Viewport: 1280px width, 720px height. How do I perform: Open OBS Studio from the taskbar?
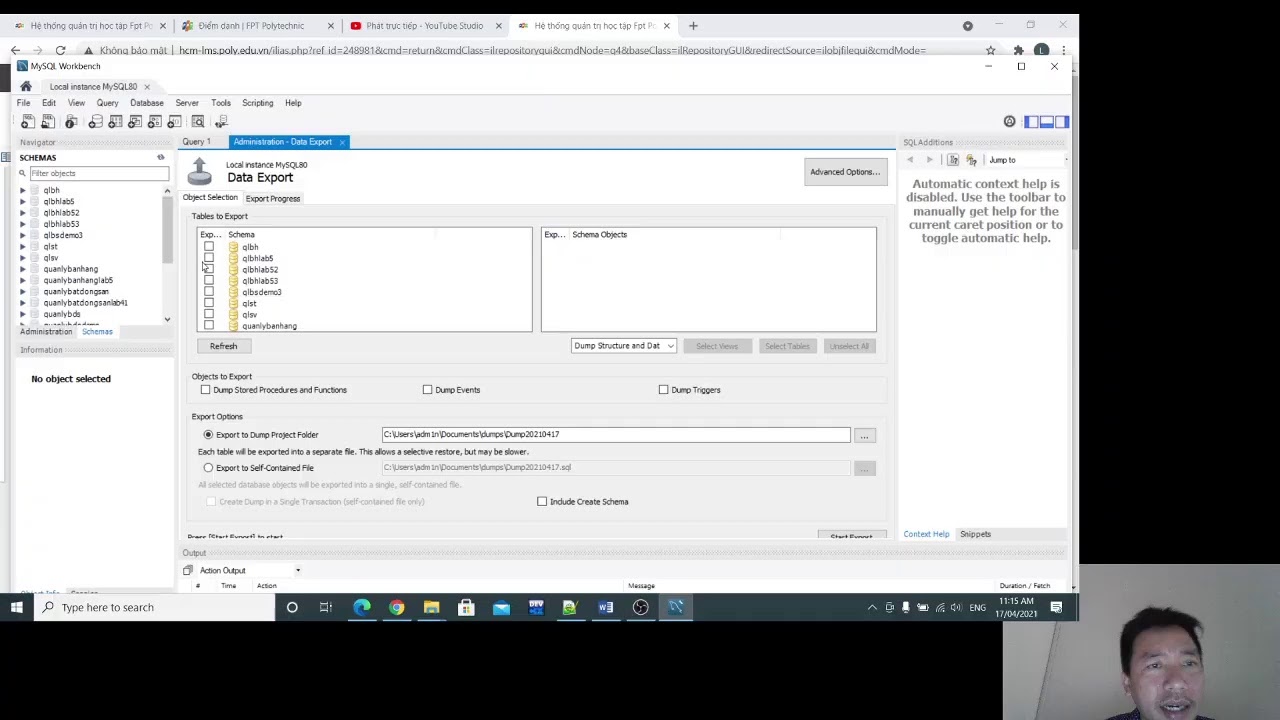pyautogui.click(x=640, y=607)
